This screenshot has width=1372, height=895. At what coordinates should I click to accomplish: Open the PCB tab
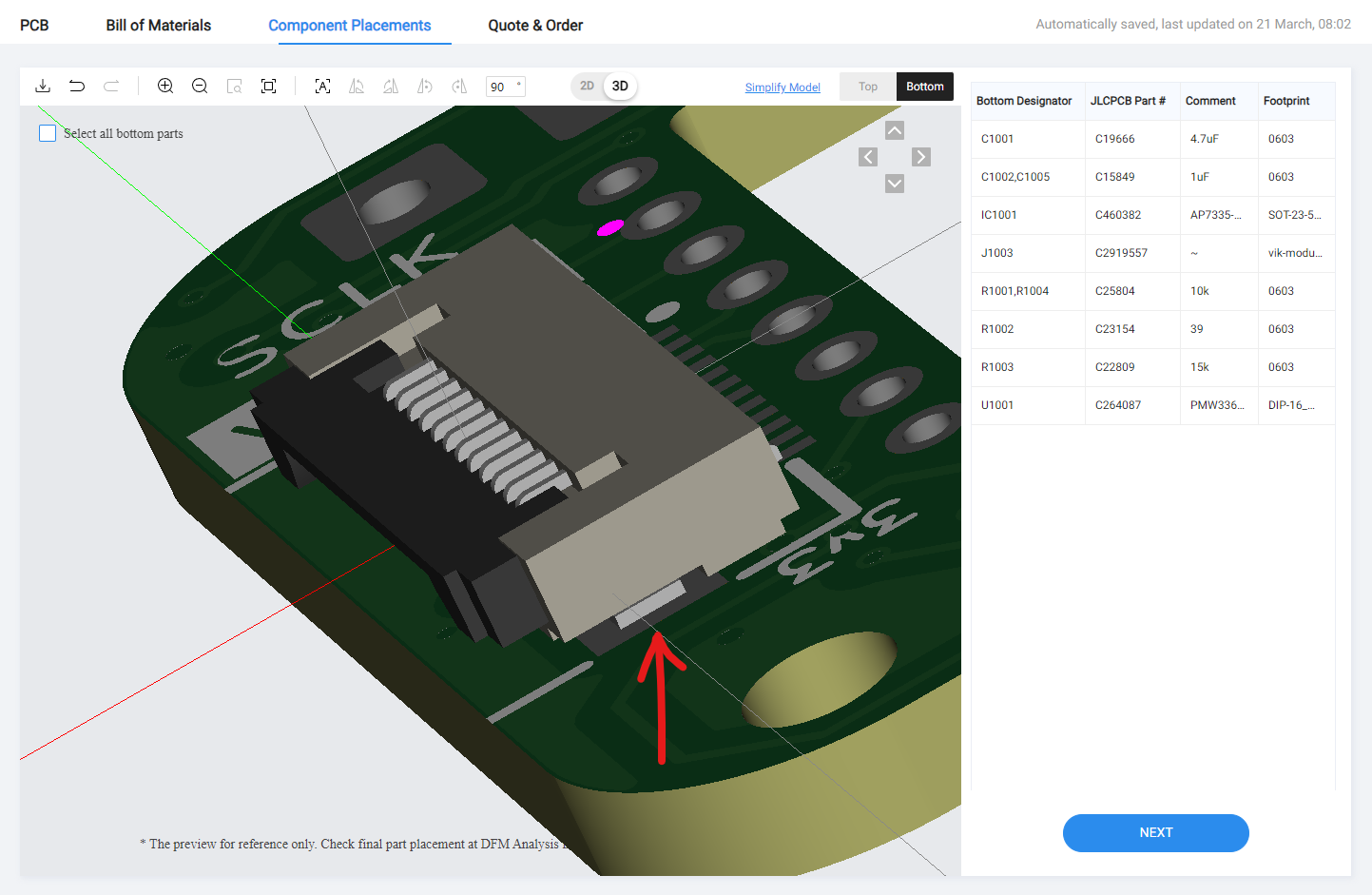(x=34, y=26)
